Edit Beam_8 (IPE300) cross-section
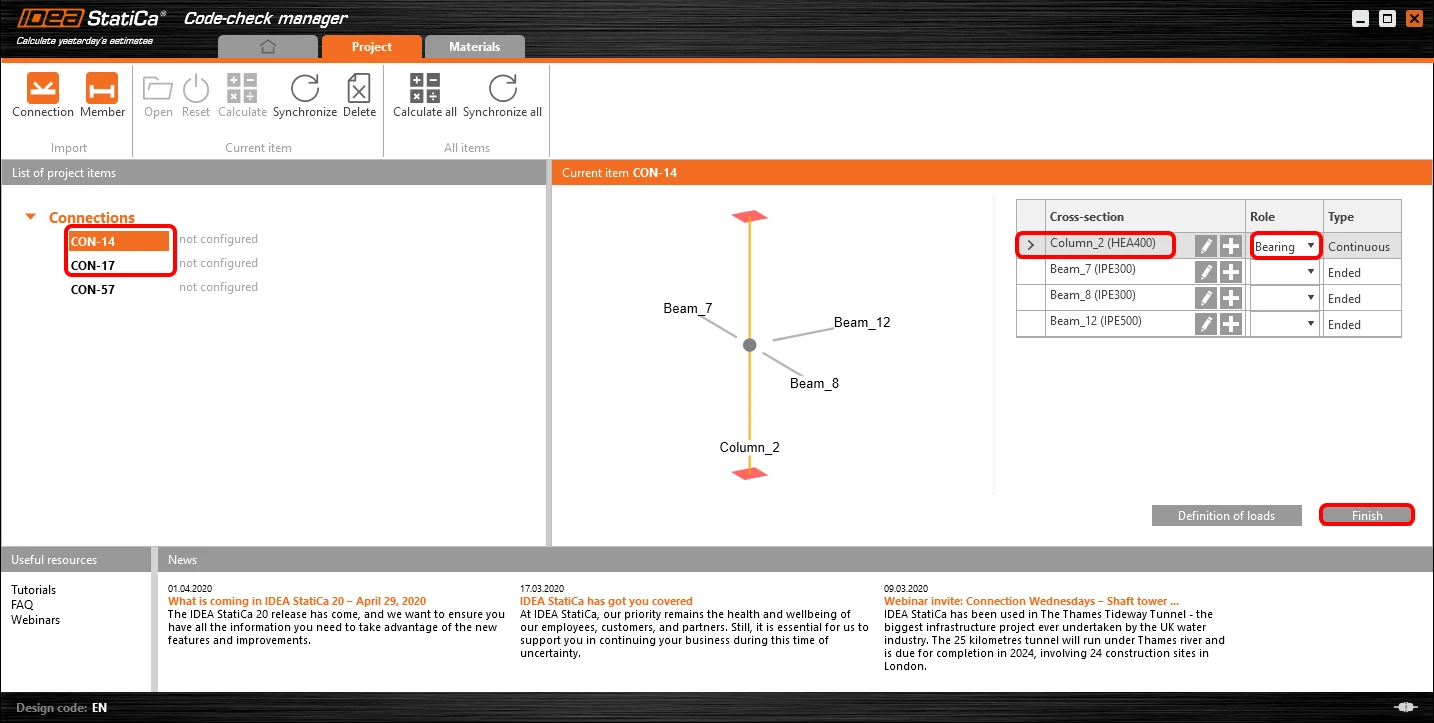This screenshot has width=1434, height=723. pyautogui.click(x=1206, y=298)
